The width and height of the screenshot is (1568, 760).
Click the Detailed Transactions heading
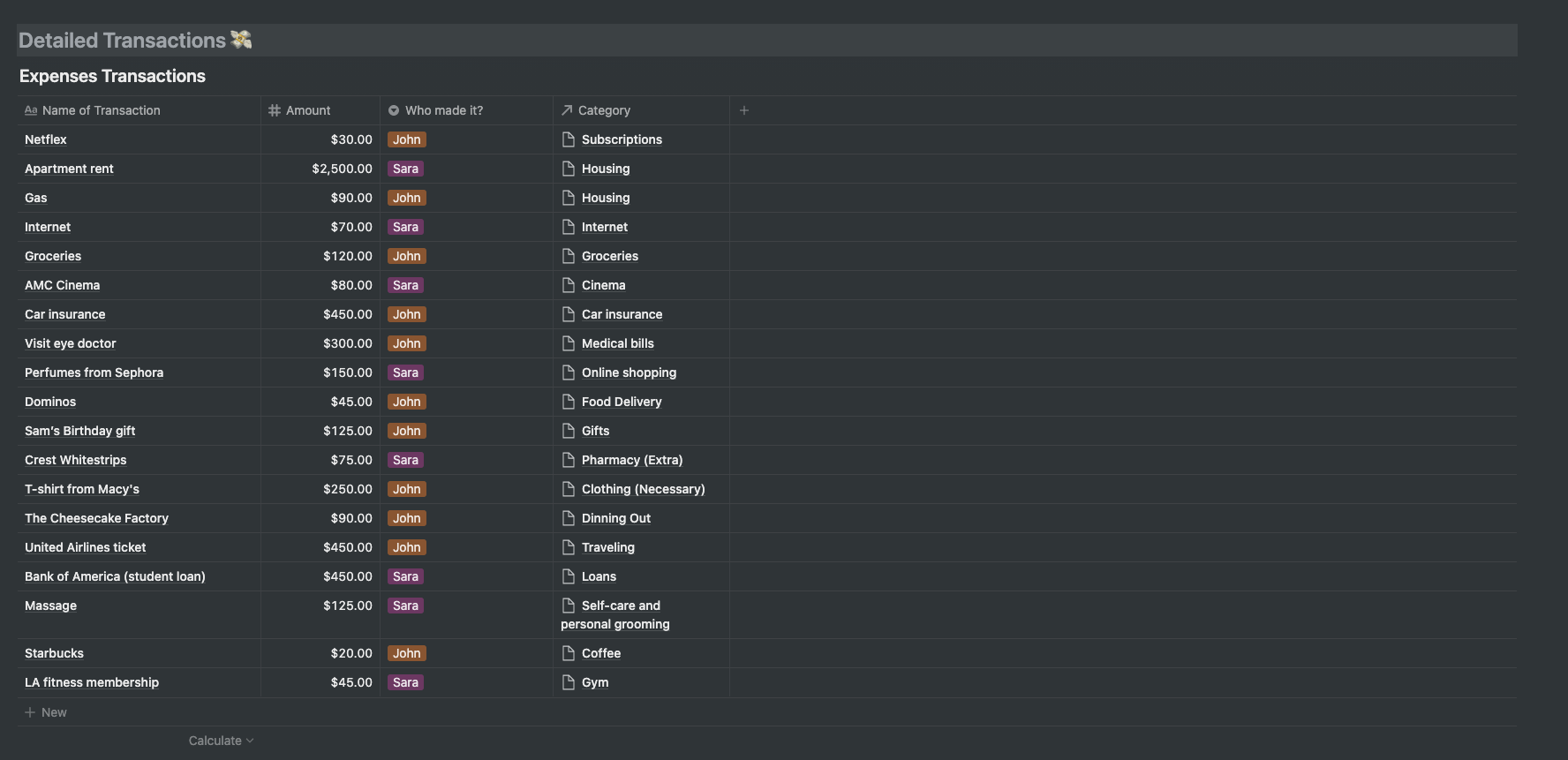tap(123, 41)
